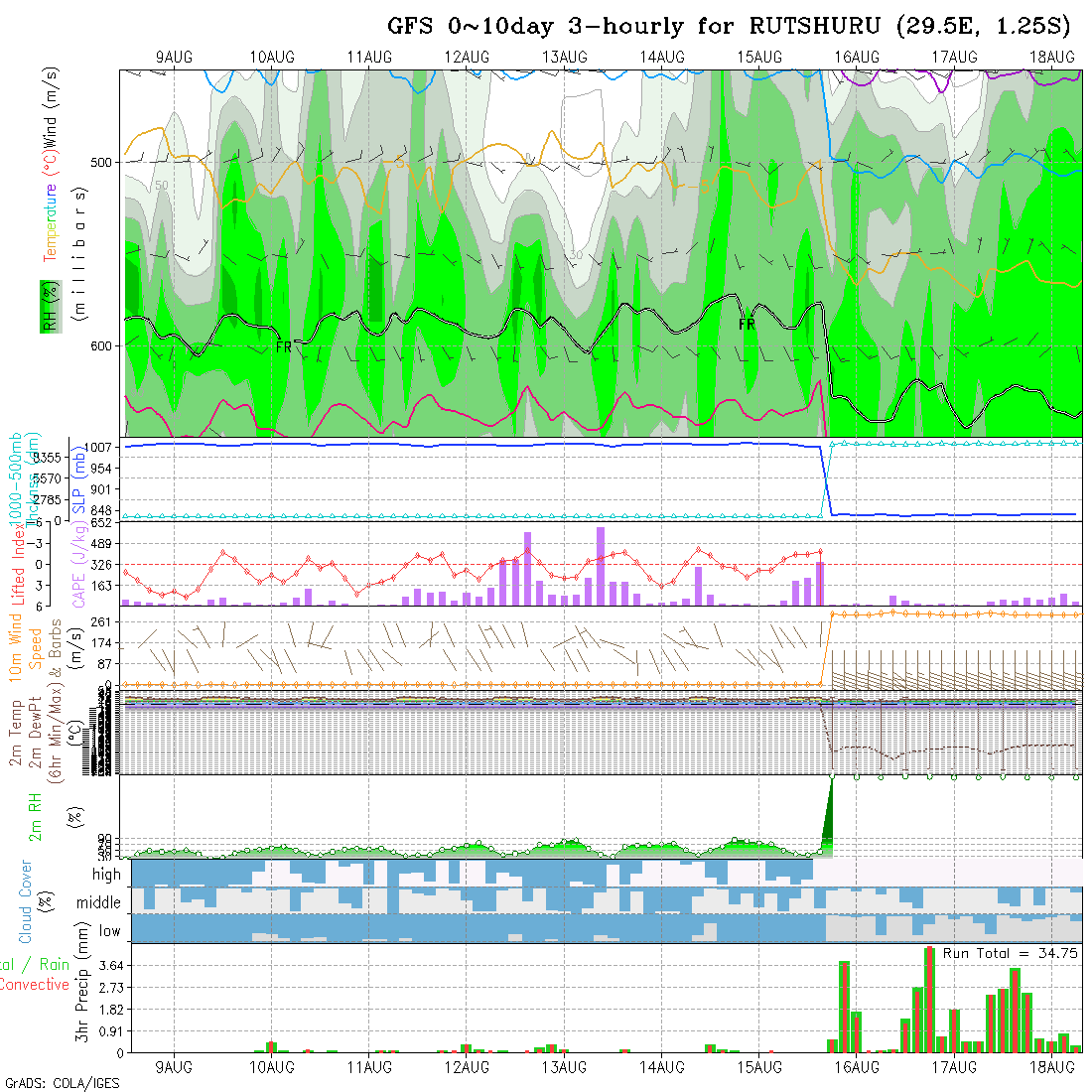Viewport: 1092px width, 1092px height.
Task: Click the 500 millibar pressure tick label
Action: tap(101, 162)
